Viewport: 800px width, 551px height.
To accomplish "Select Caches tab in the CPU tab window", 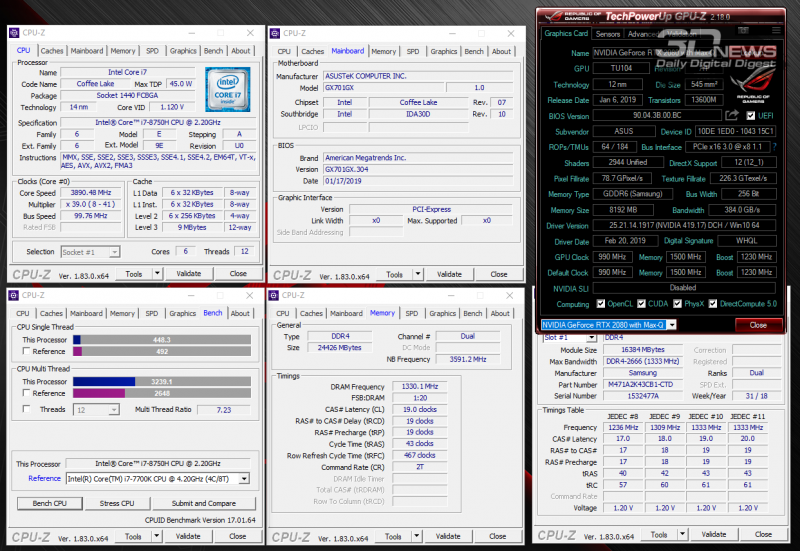I will point(52,51).
